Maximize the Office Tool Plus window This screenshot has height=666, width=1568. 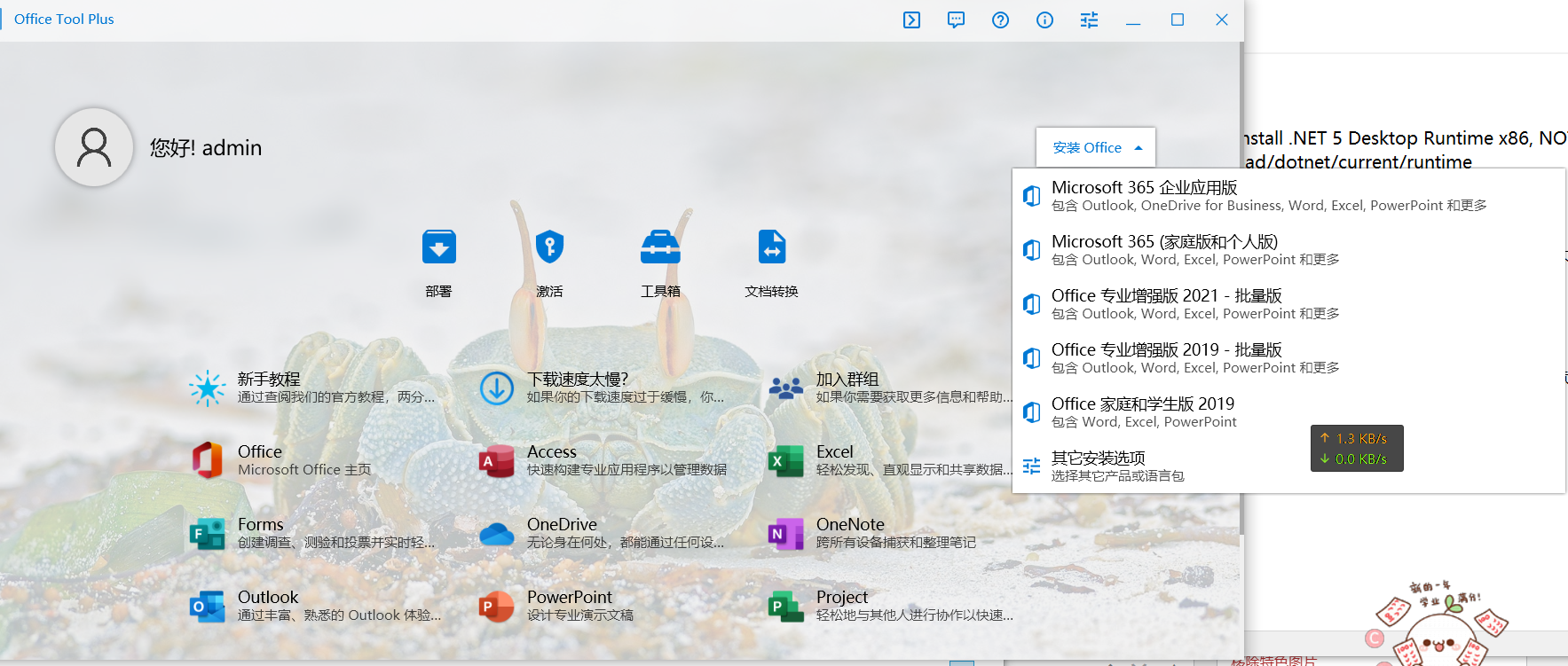point(1178,20)
